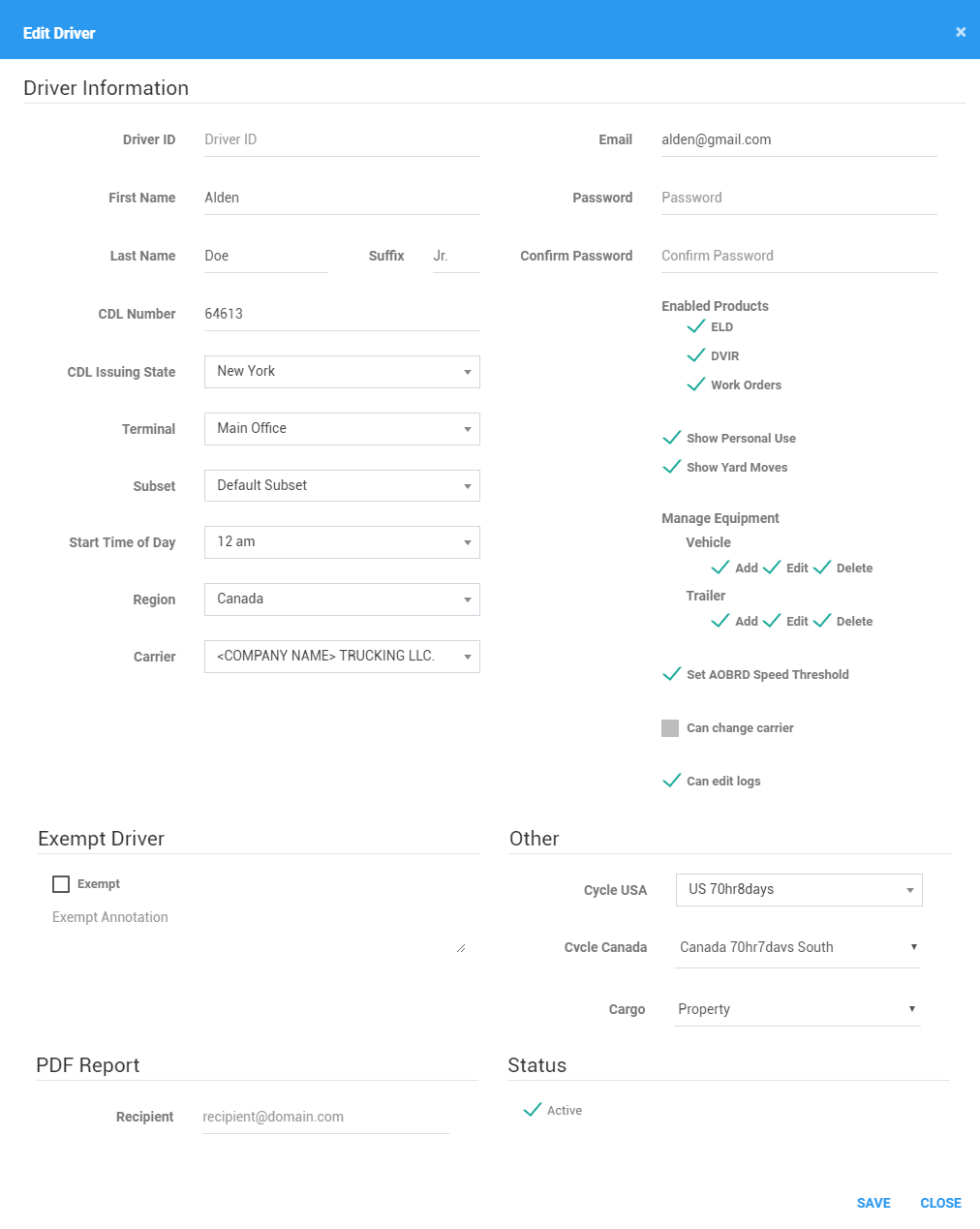The image size is (980, 1229).
Task: Close the Edit Driver dialog with X
Action: point(961,32)
